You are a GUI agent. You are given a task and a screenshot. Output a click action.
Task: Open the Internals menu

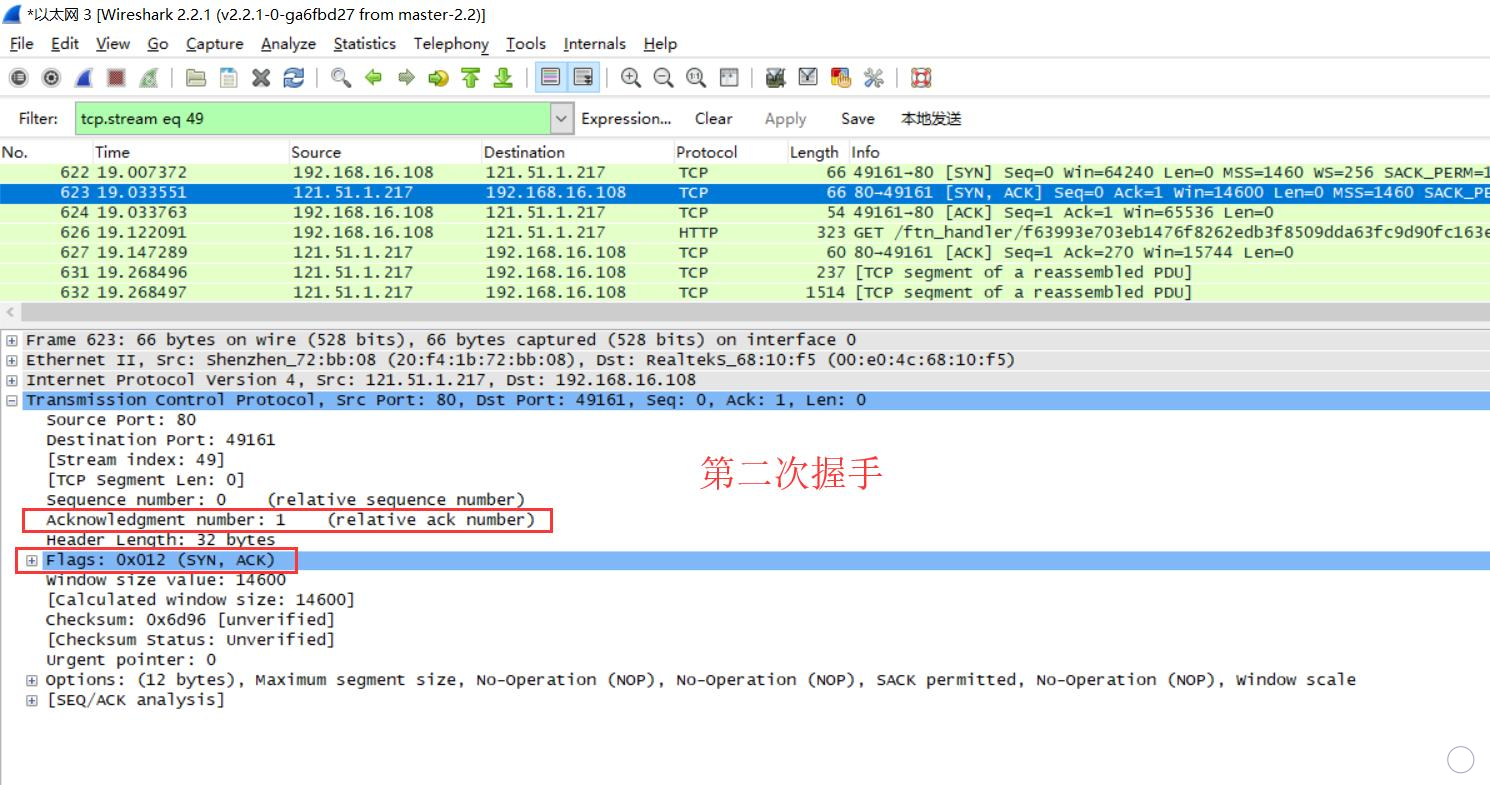pyautogui.click(x=594, y=44)
